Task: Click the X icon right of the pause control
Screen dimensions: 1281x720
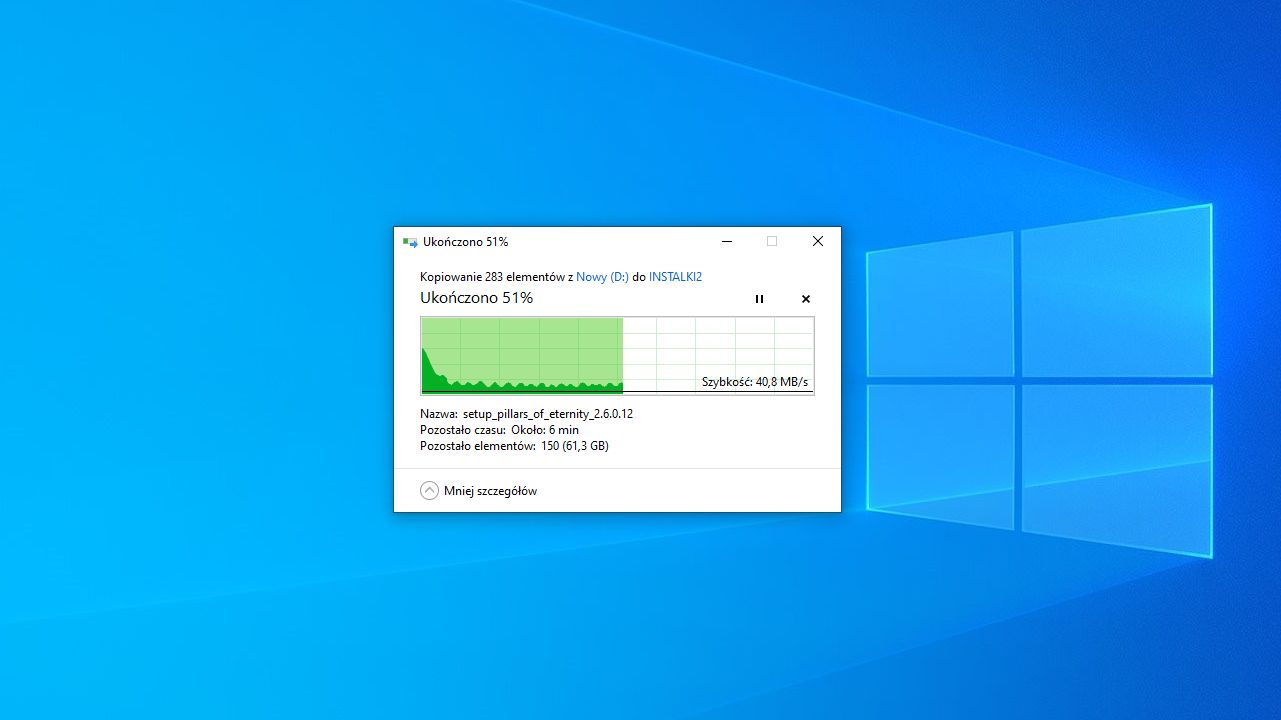Action: [806, 299]
